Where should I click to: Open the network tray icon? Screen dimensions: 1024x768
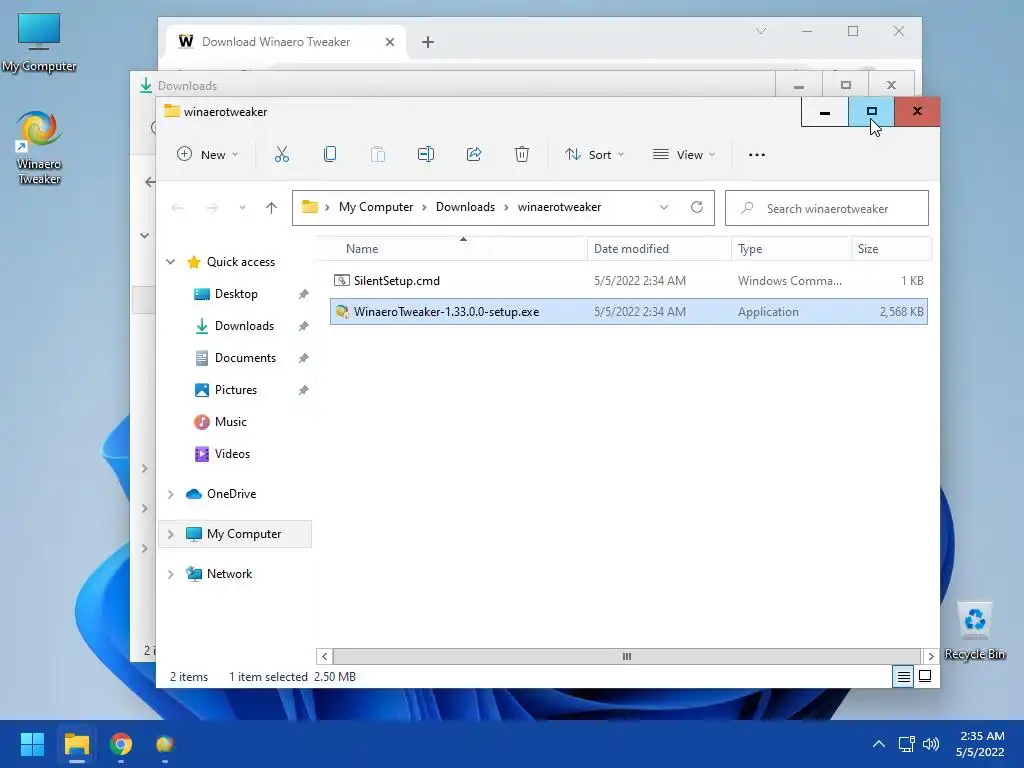coord(906,744)
